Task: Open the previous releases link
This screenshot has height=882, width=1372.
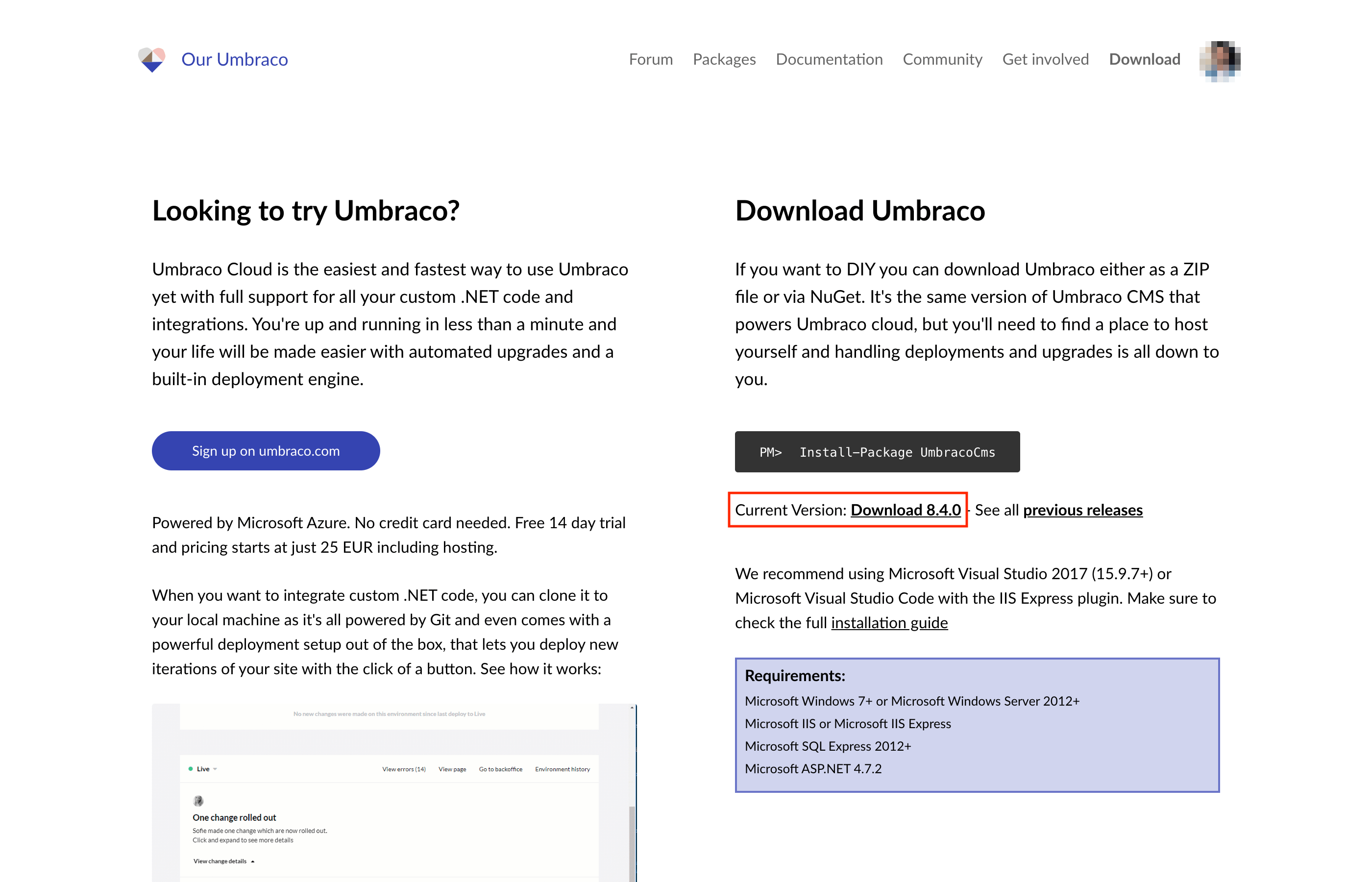Action: click(x=1082, y=510)
